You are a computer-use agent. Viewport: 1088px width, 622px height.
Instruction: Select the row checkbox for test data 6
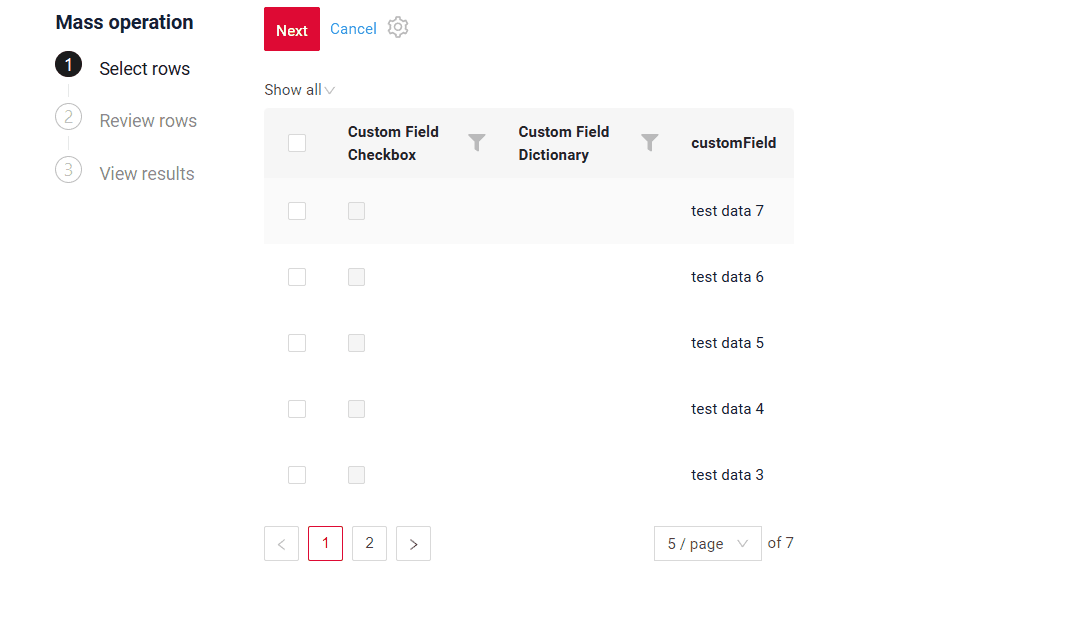click(297, 277)
